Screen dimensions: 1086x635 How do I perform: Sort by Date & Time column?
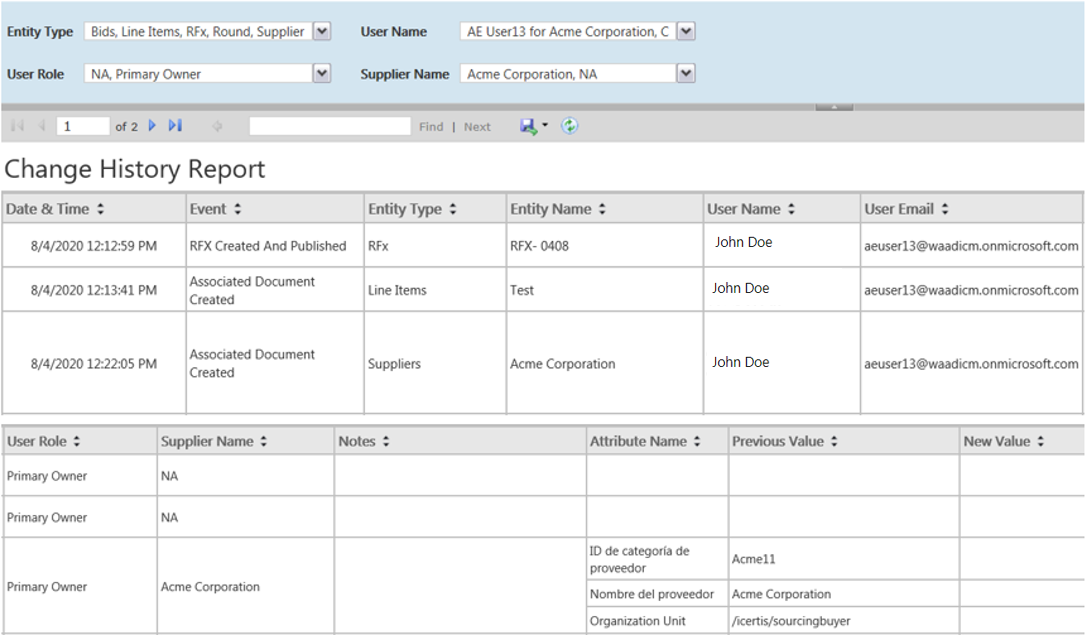[100, 209]
